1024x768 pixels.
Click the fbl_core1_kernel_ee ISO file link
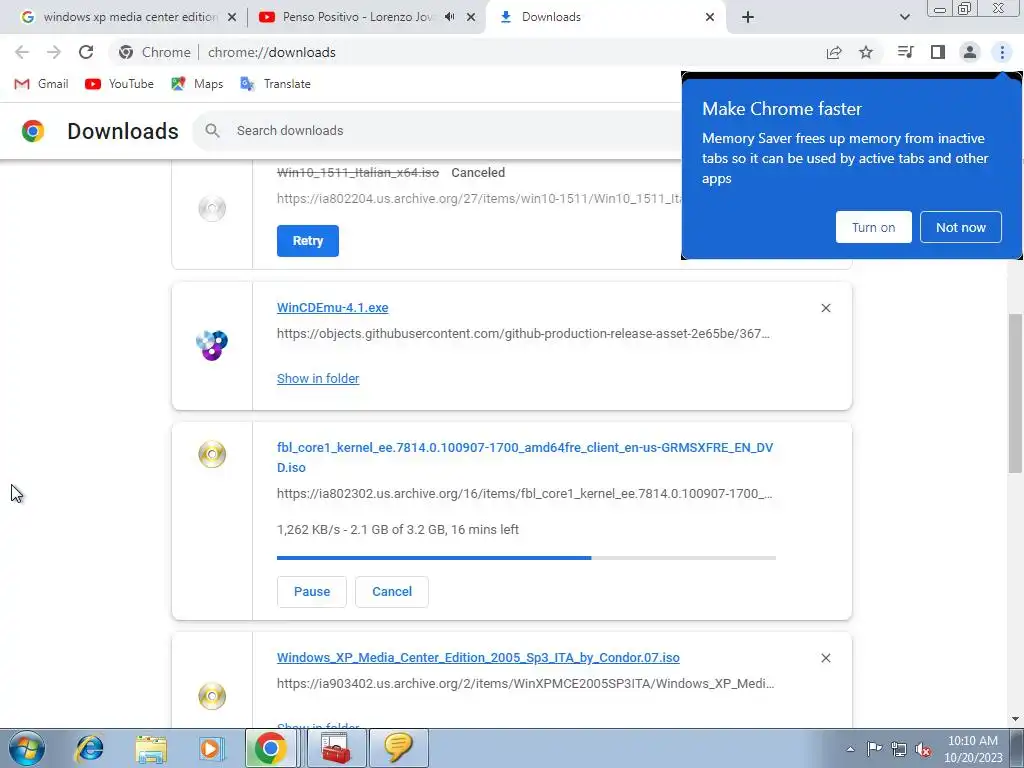pyautogui.click(x=525, y=458)
